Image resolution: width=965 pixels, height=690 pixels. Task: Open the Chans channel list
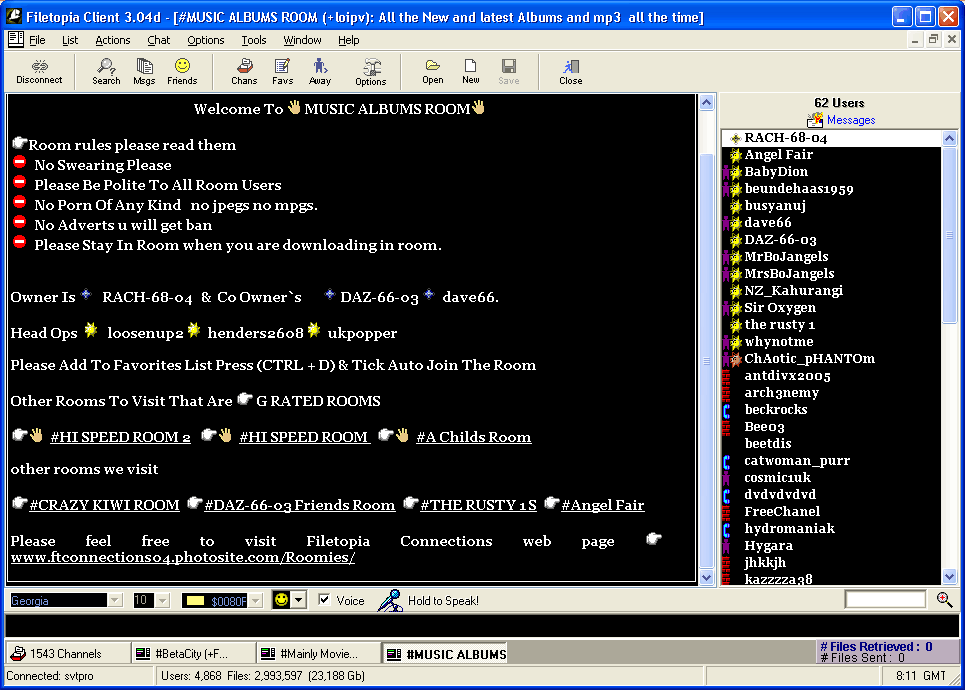(x=244, y=71)
